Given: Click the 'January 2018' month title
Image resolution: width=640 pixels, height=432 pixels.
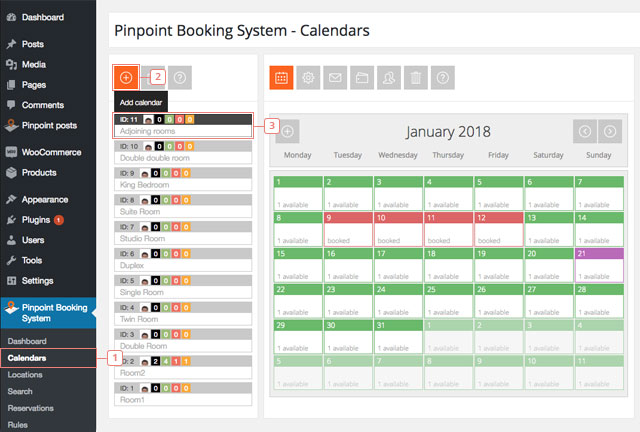Looking at the screenshot, I should [x=448, y=132].
